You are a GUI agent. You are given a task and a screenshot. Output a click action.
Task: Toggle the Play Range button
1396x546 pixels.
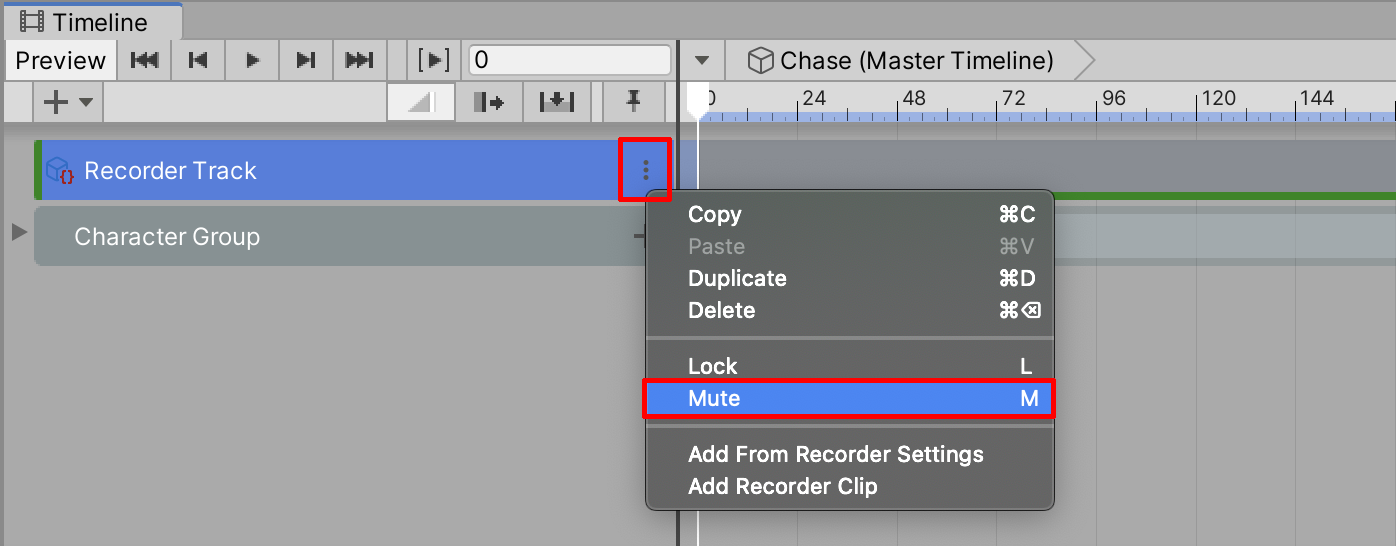pos(434,61)
